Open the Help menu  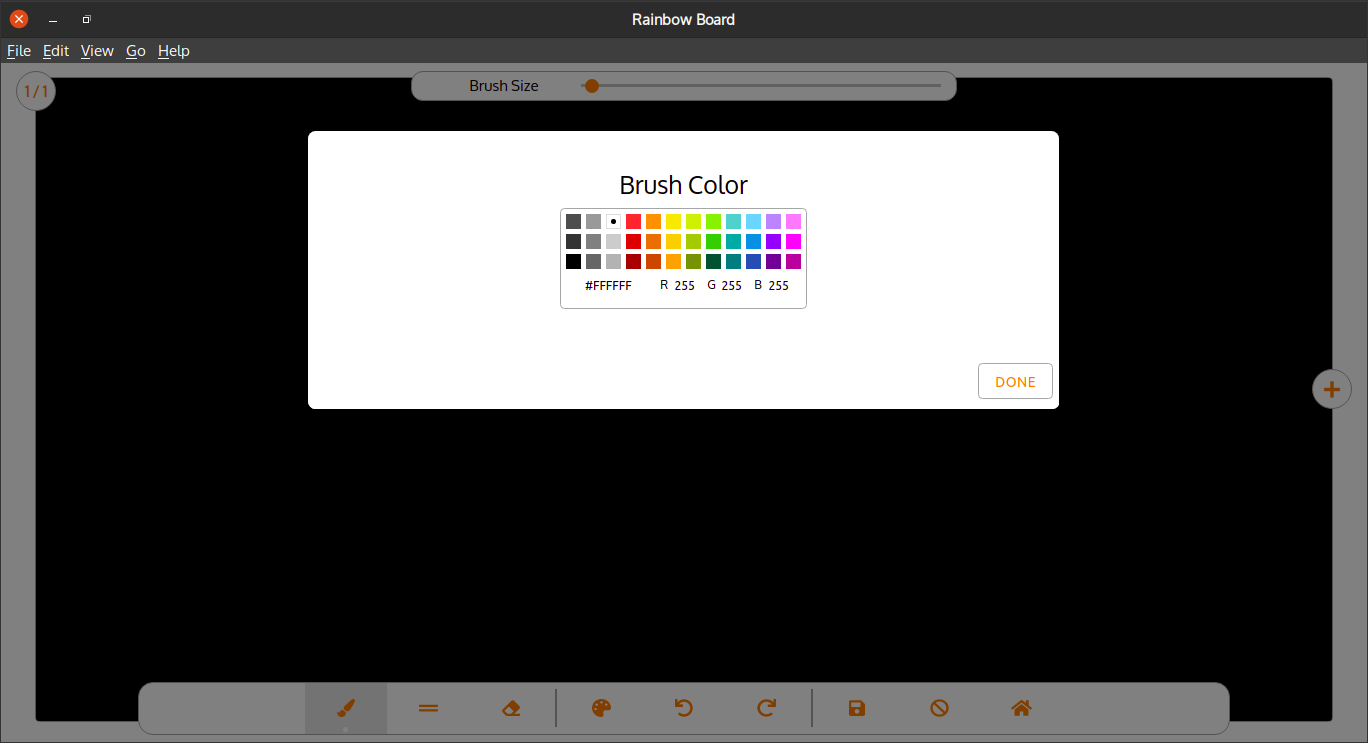tap(174, 51)
